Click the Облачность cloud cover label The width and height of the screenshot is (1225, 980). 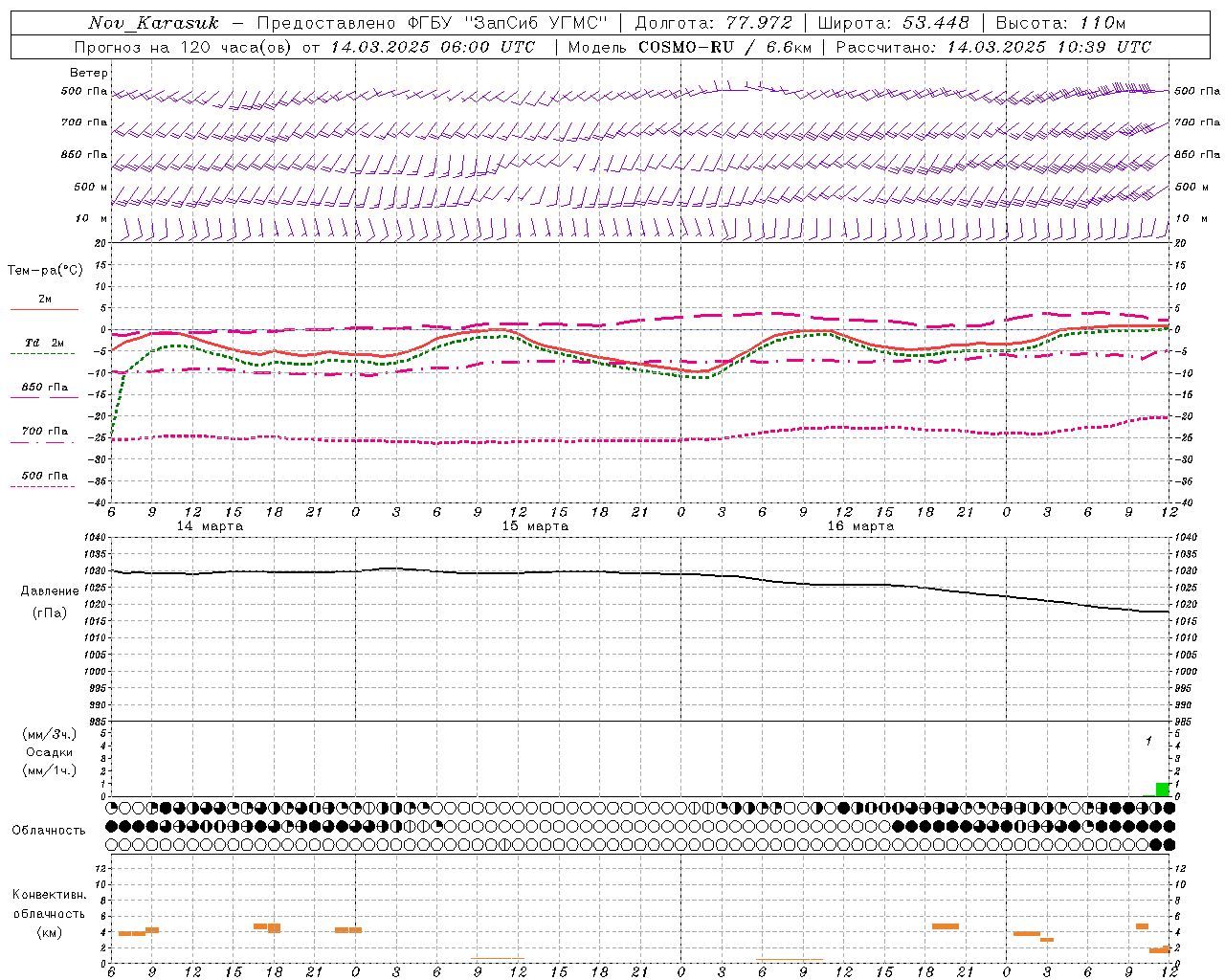tap(49, 830)
